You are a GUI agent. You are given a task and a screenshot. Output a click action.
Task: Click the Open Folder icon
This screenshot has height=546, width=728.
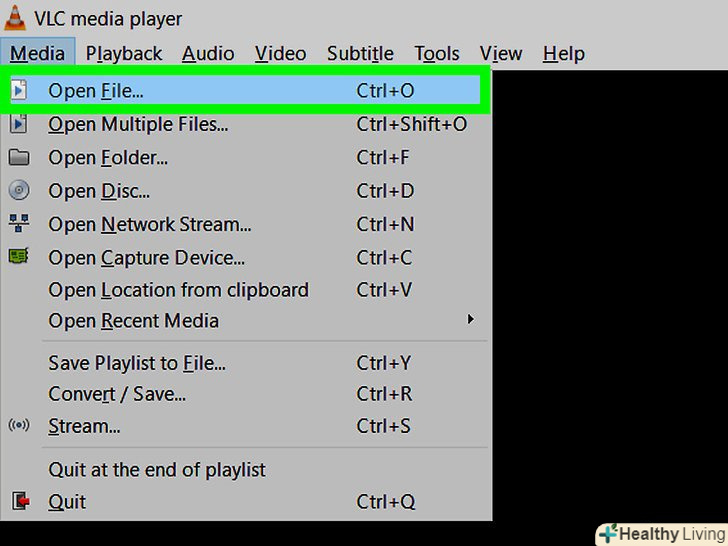tap(19, 158)
